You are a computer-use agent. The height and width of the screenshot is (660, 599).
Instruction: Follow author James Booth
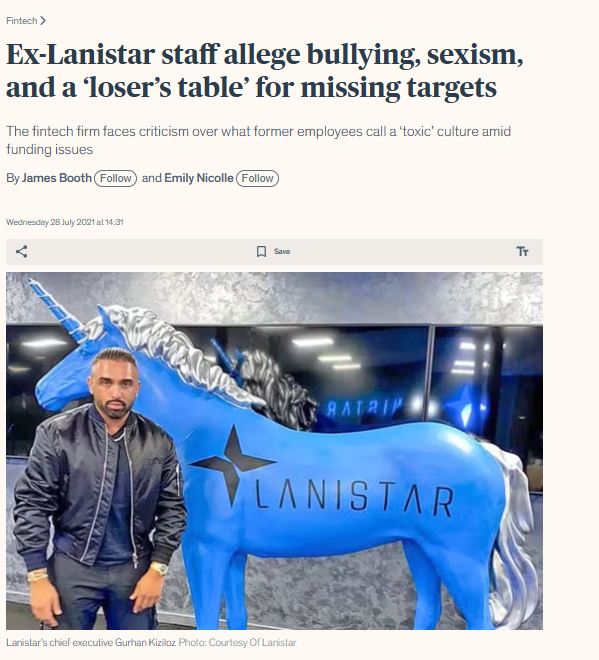tap(116, 178)
